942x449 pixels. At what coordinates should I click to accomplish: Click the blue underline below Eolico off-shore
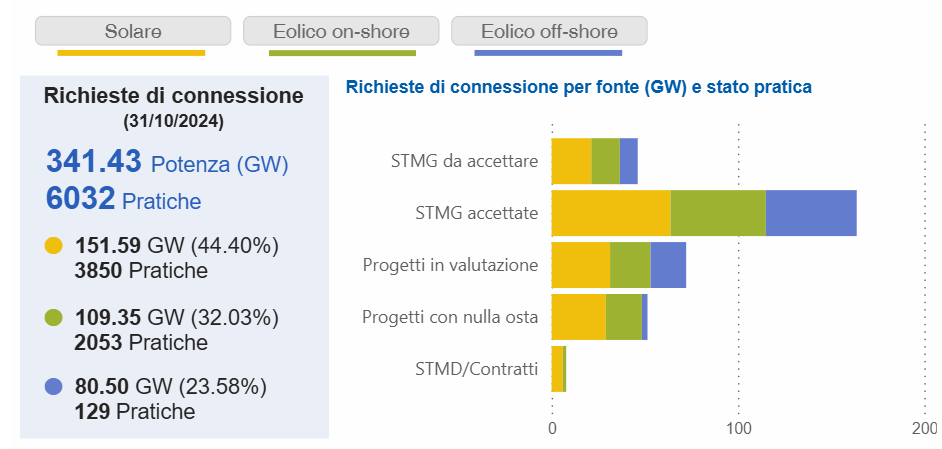point(548,53)
